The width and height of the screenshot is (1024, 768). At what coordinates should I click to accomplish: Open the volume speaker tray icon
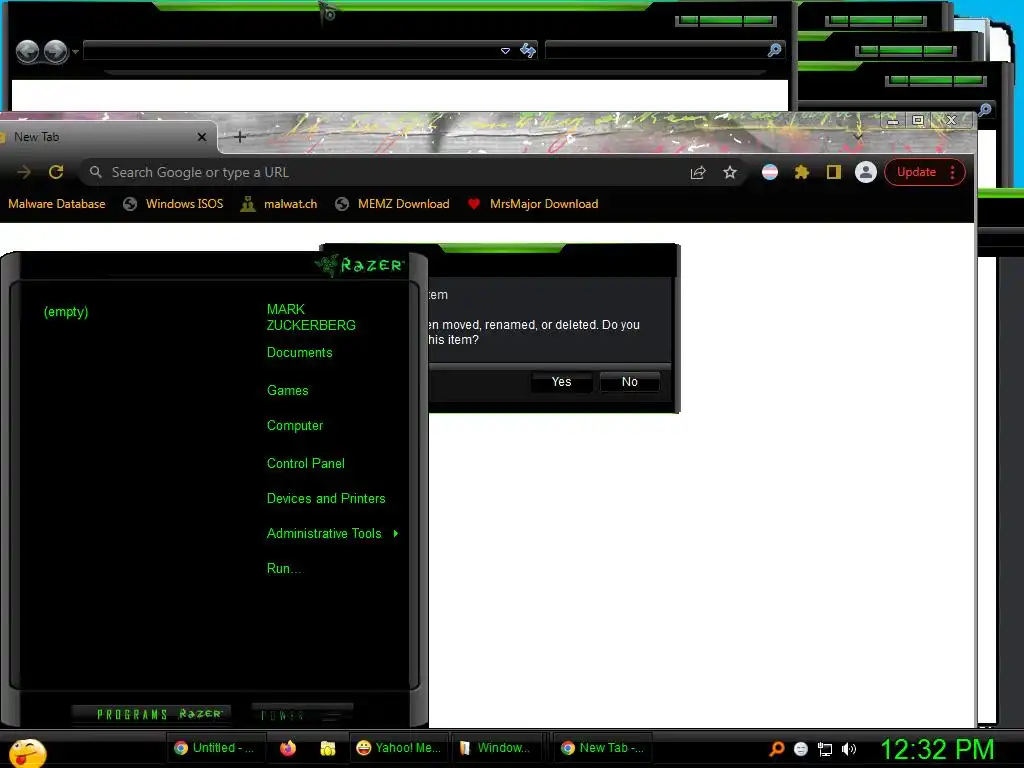[x=849, y=749]
